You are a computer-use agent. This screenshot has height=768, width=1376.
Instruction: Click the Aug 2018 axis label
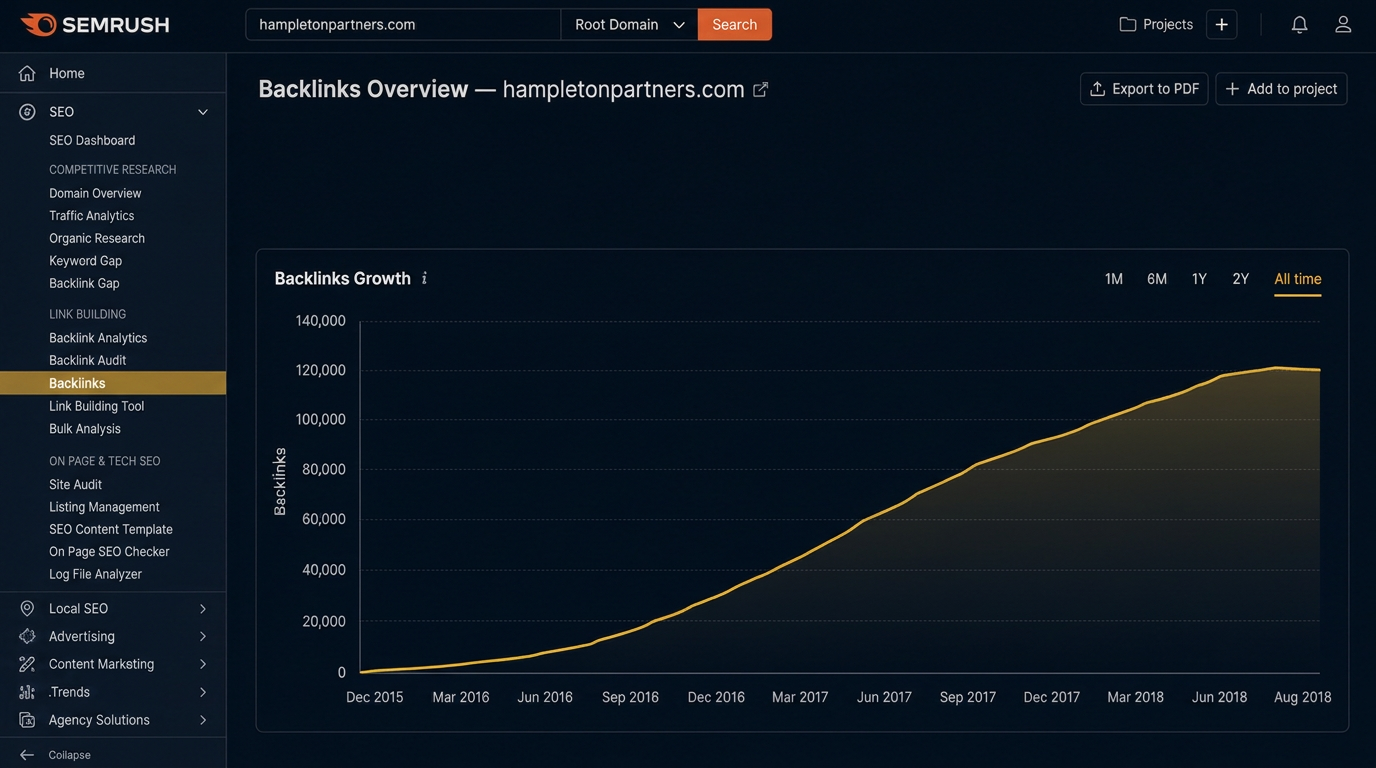[1302, 697]
